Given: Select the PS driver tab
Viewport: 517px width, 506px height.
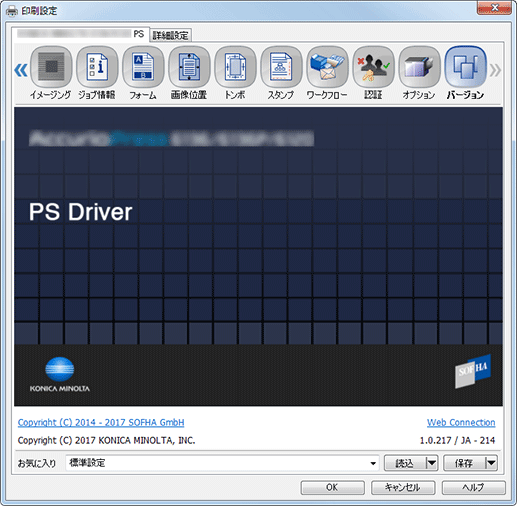Looking at the screenshot, I should [x=81, y=34].
